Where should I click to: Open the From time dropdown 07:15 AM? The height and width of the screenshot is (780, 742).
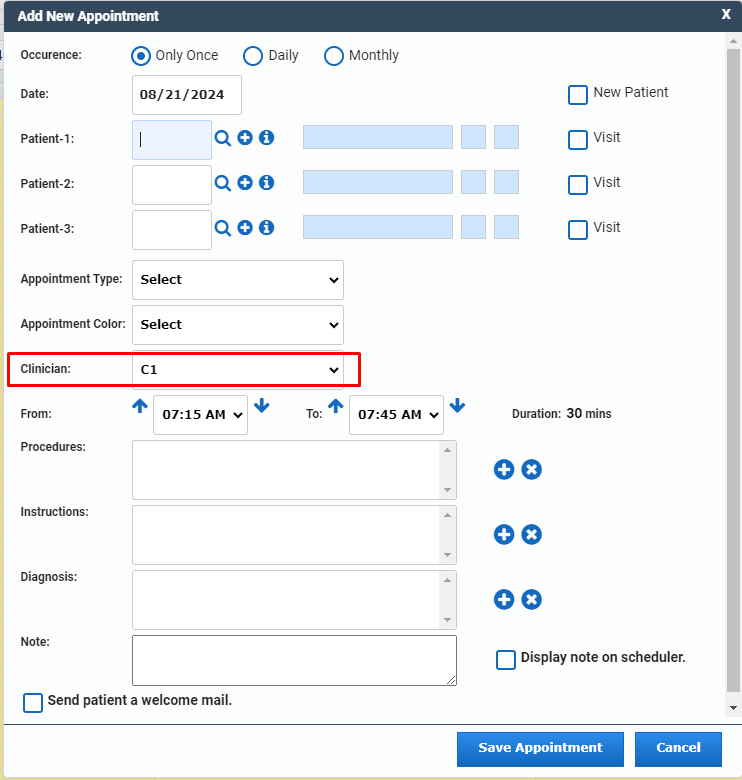(200, 415)
